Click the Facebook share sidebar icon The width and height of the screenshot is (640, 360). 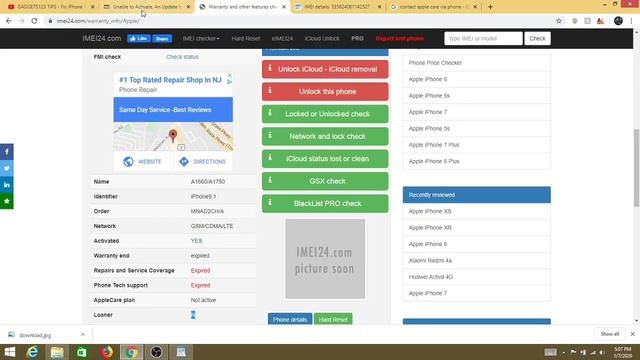coord(7,152)
